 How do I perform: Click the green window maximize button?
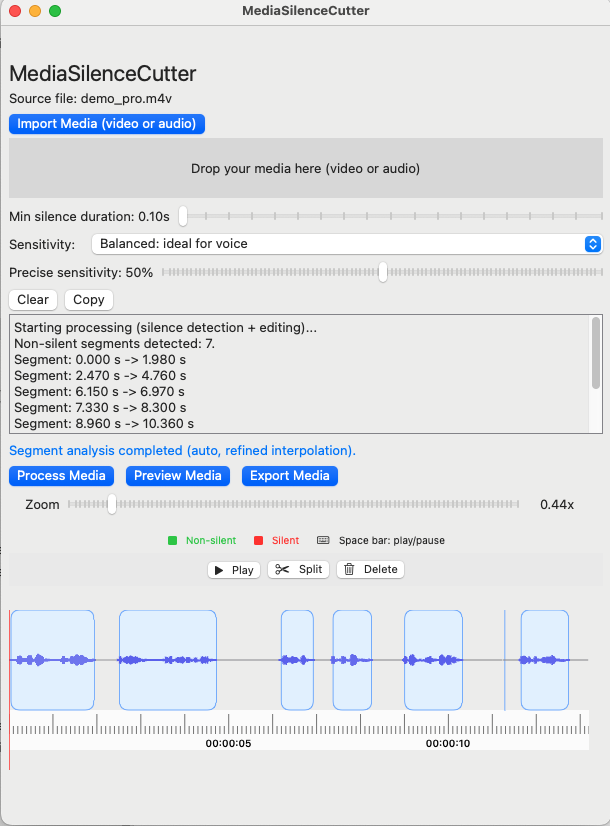55,11
